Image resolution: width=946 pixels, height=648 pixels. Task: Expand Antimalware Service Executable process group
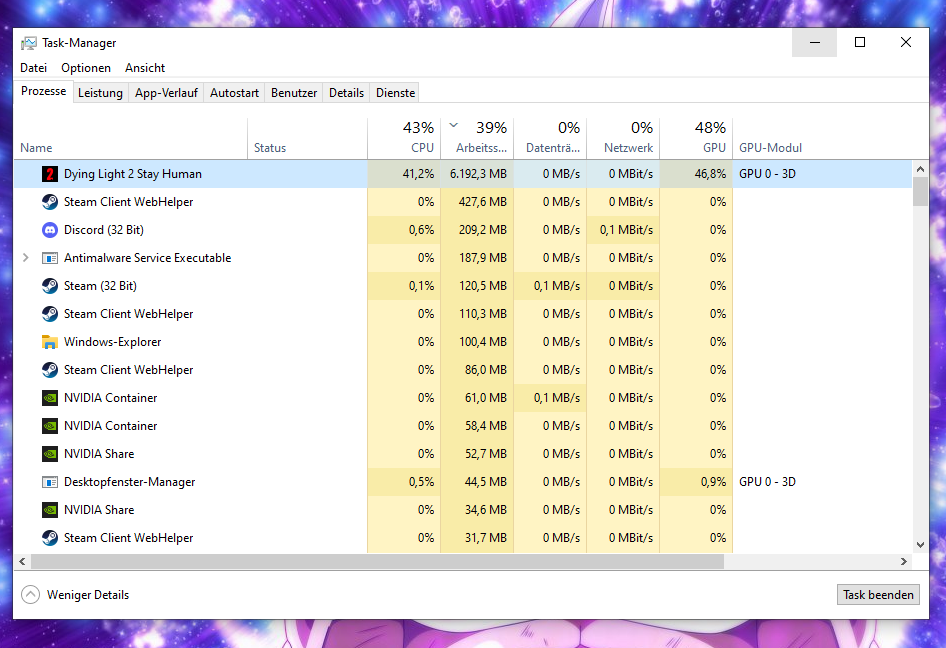tap(25, 258)
